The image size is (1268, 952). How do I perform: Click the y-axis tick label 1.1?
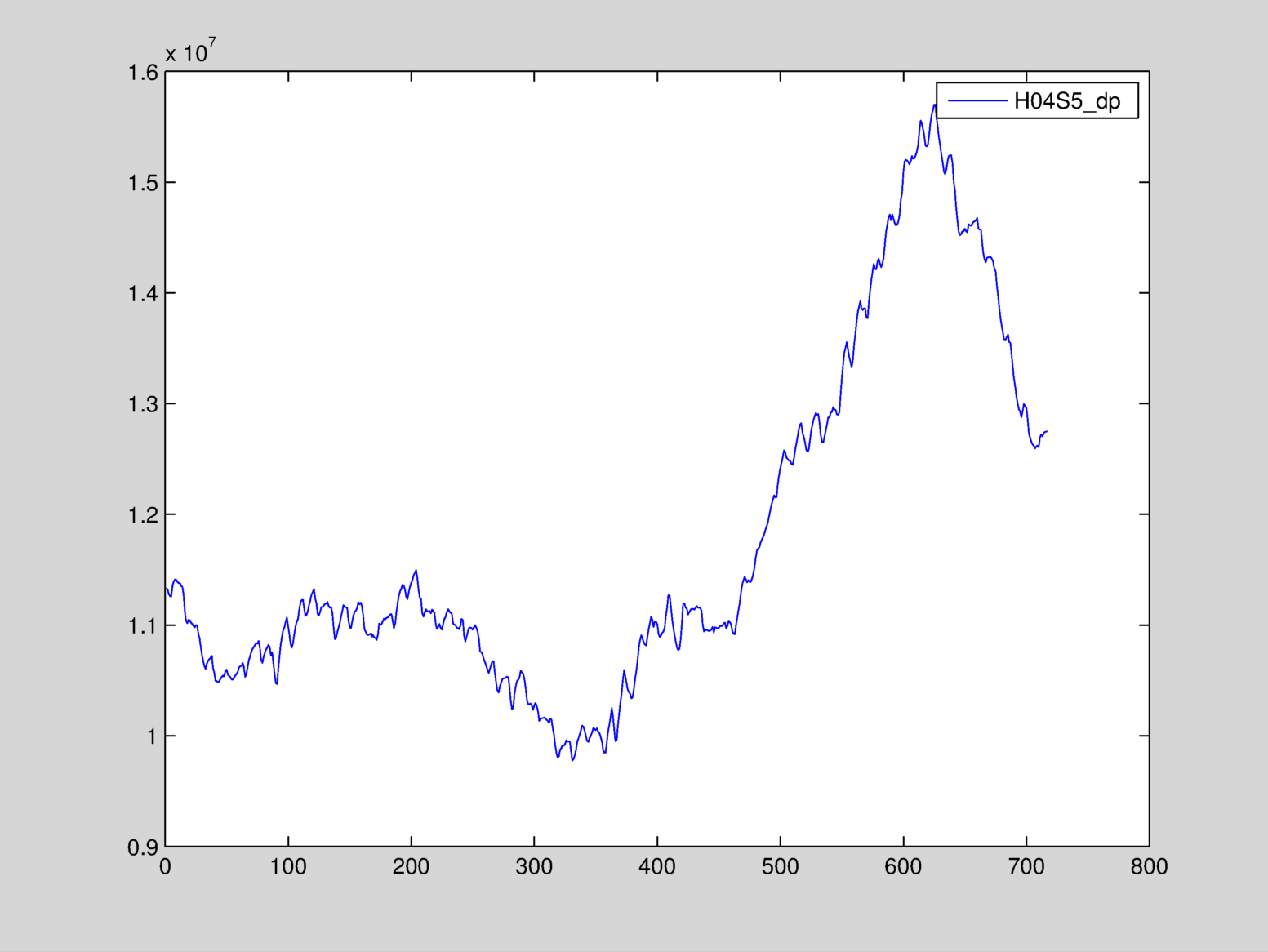pyautogui.click(x=143, y=625)
